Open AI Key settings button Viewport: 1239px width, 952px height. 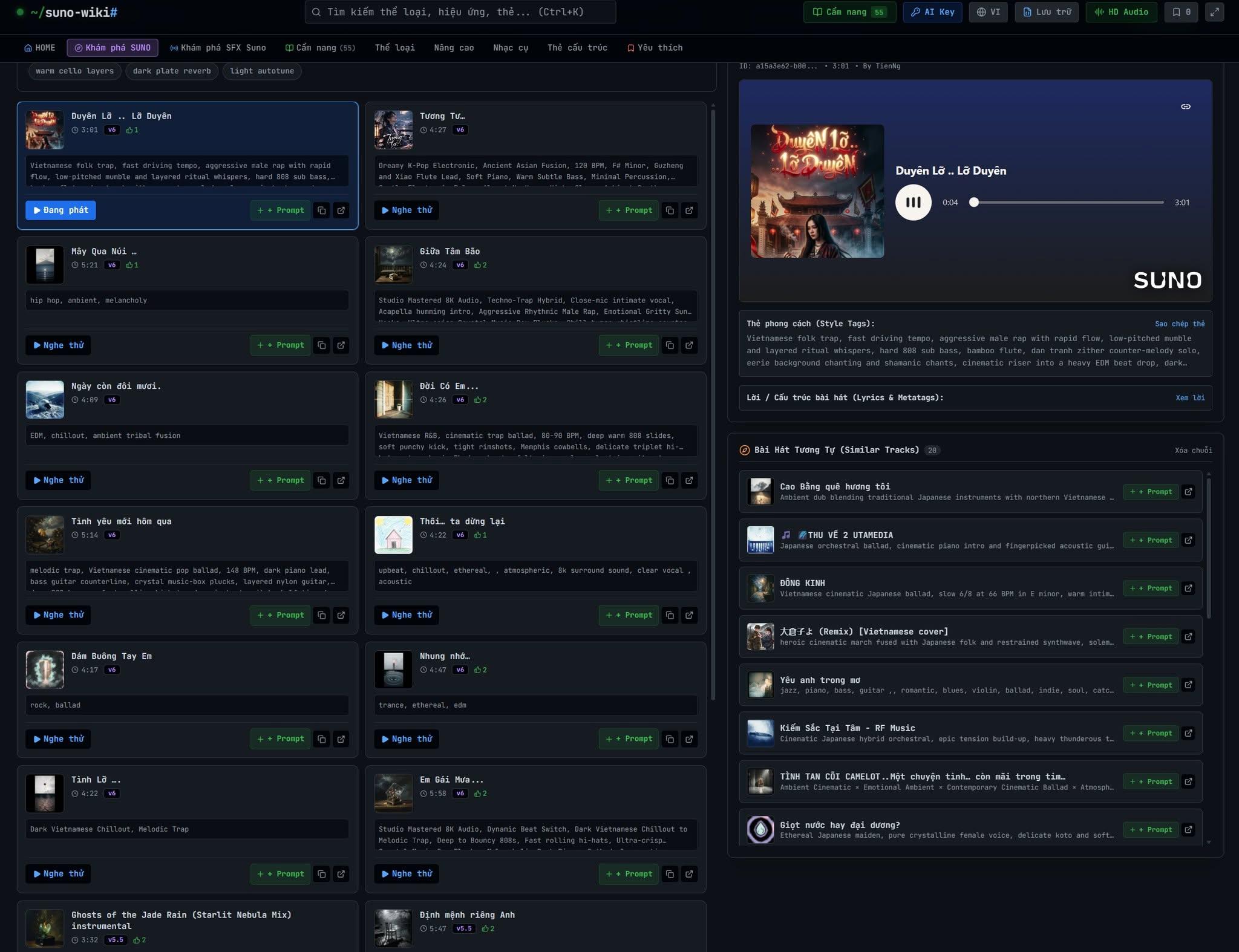pyautogui.click(x=932, y=12)
